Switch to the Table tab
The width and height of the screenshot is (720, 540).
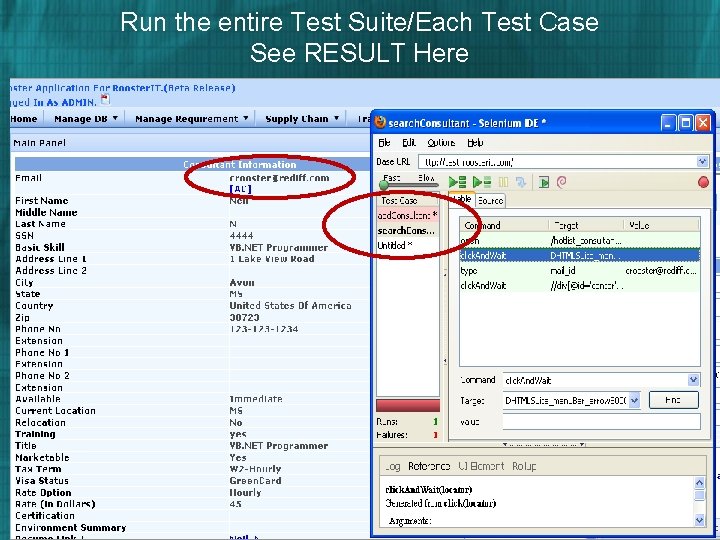pyautogui.click(x=461, y=199)
